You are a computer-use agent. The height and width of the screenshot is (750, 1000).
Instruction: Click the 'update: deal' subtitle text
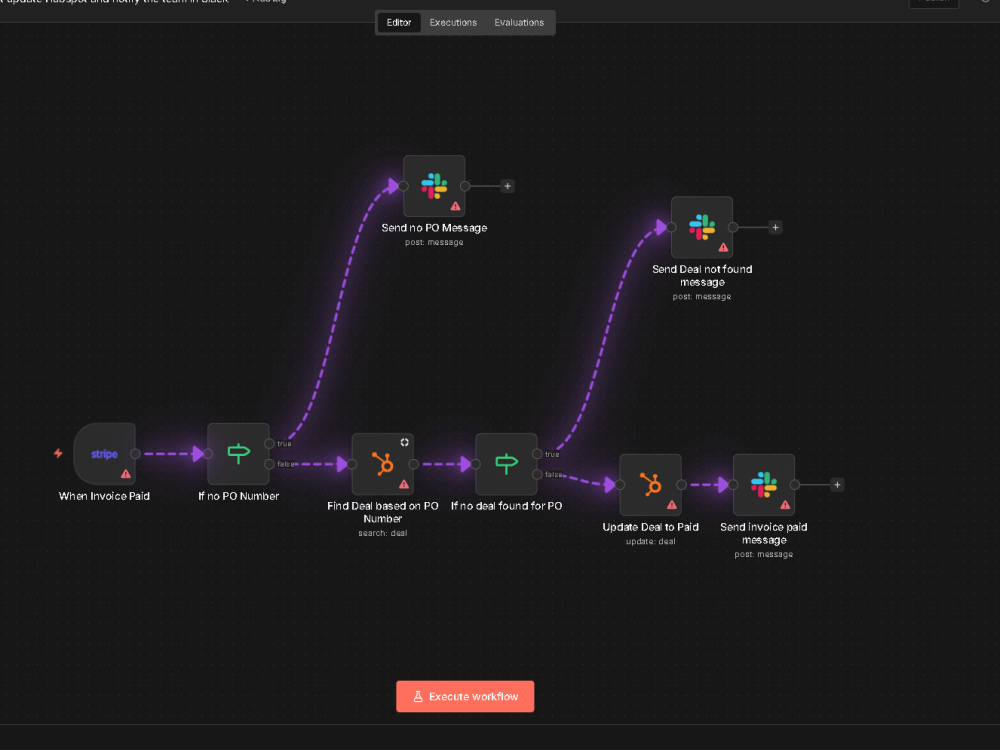(x=651, y=541)
